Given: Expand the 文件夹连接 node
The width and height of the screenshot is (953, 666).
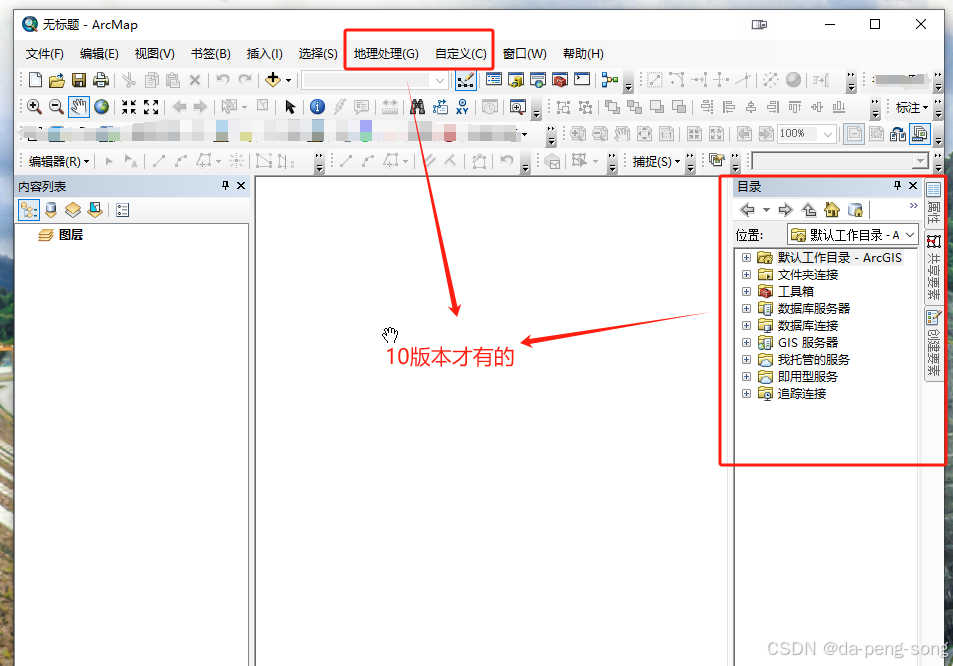Looking at the screenshot, I should point(746,275).
